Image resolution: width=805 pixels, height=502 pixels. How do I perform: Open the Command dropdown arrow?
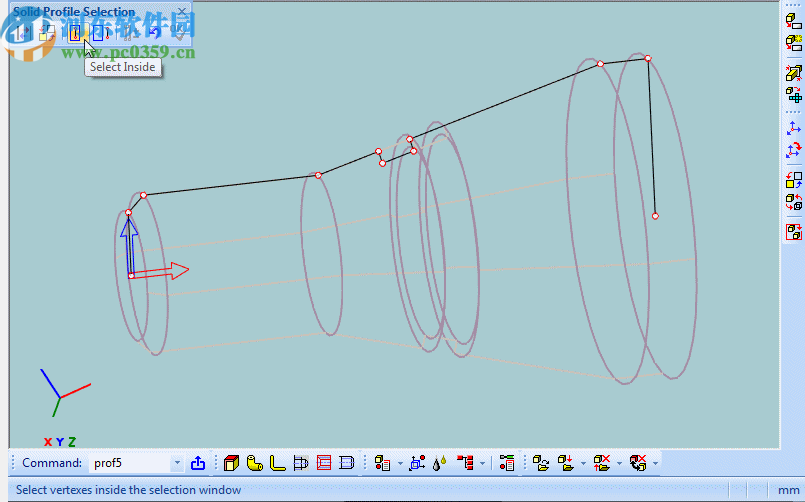tap(177, 463)
